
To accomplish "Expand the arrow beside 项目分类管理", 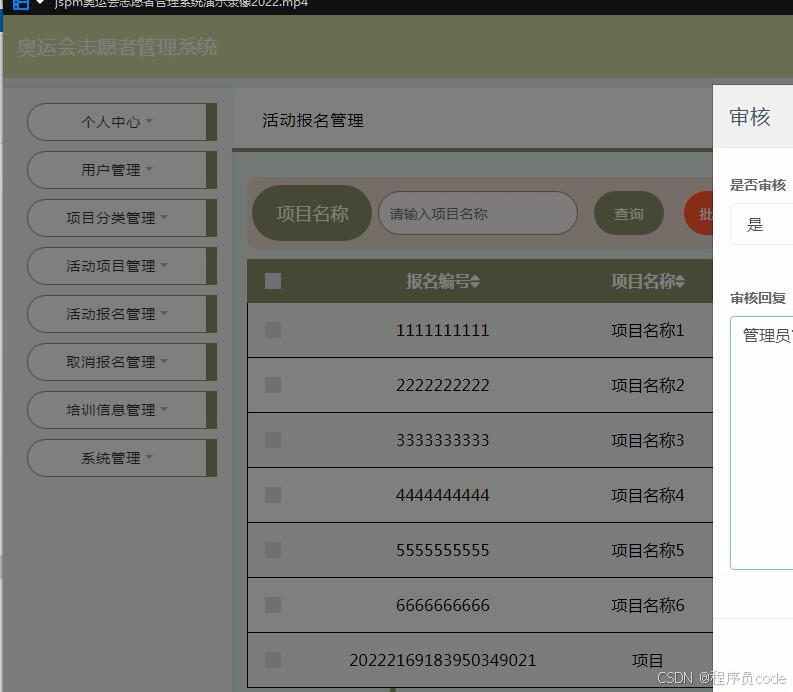I will 164,217.
